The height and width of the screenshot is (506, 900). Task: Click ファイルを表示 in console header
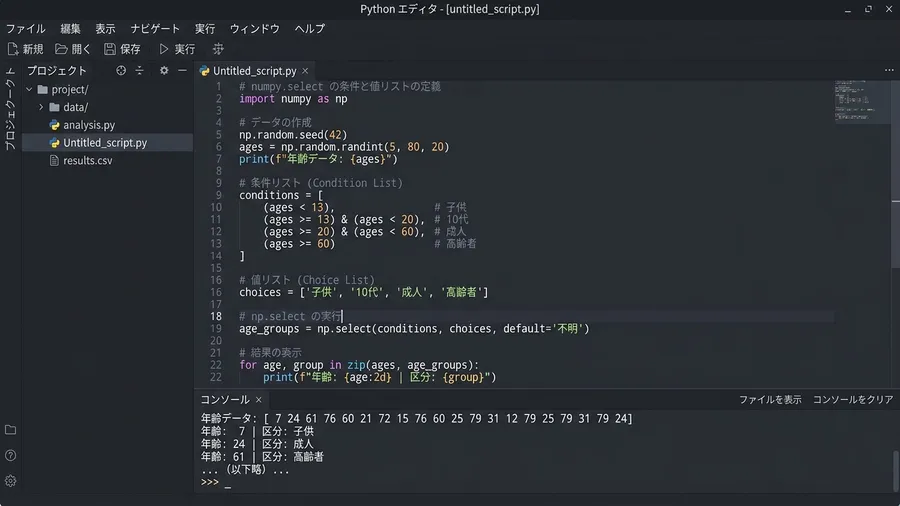pos(770,399)
